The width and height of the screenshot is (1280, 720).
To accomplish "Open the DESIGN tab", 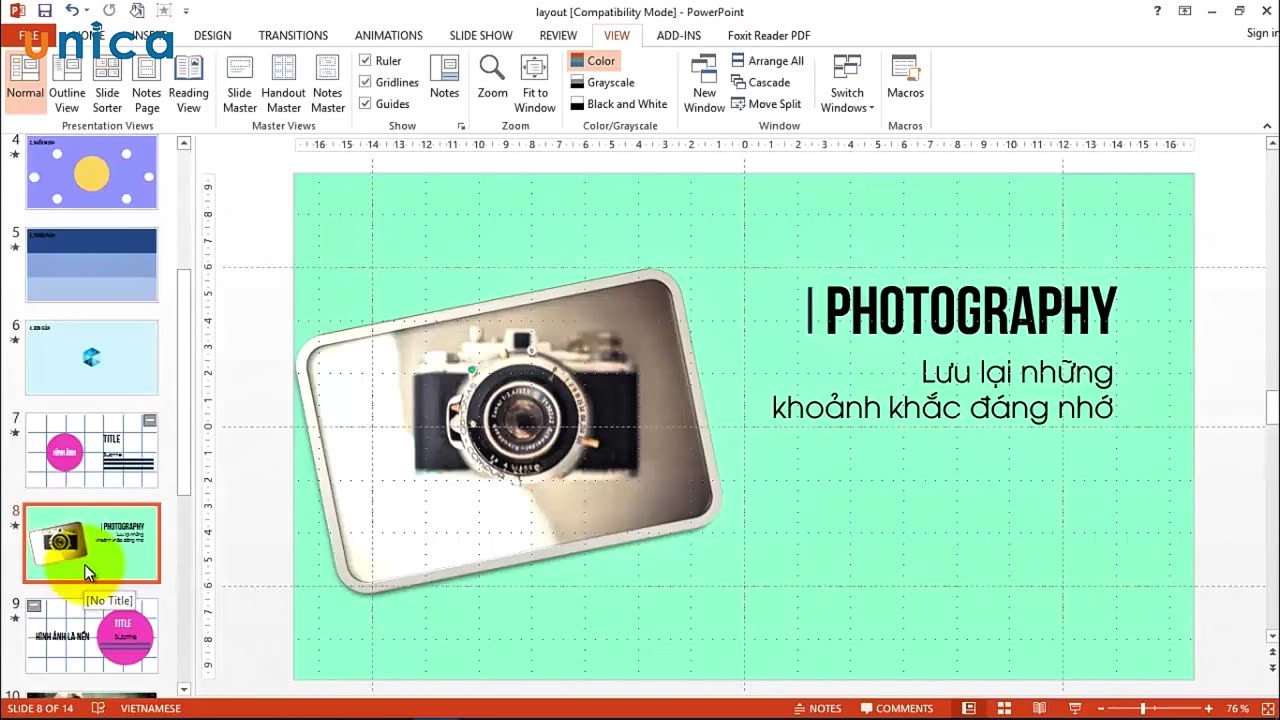I will [x=212, y=35].
